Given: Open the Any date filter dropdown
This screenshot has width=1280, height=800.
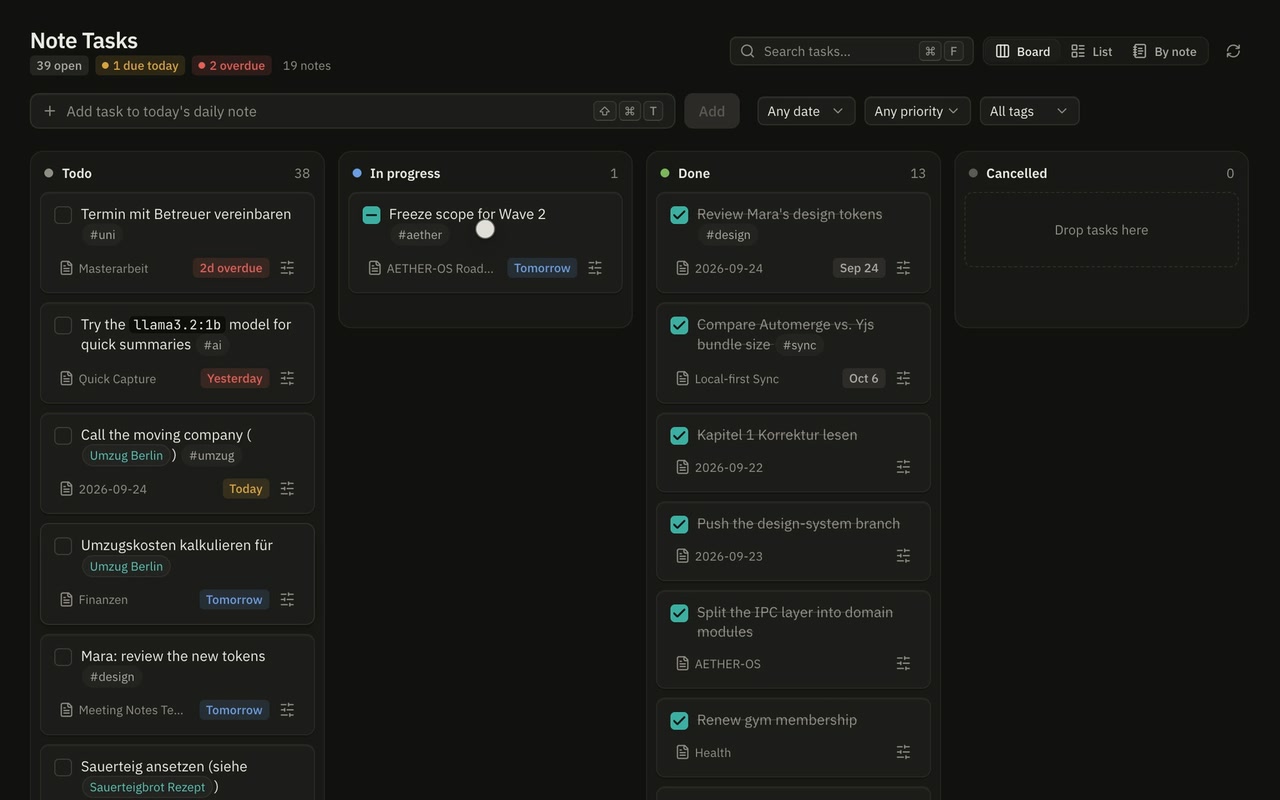Looking at the screenshot, I should (x=806, y=111).
